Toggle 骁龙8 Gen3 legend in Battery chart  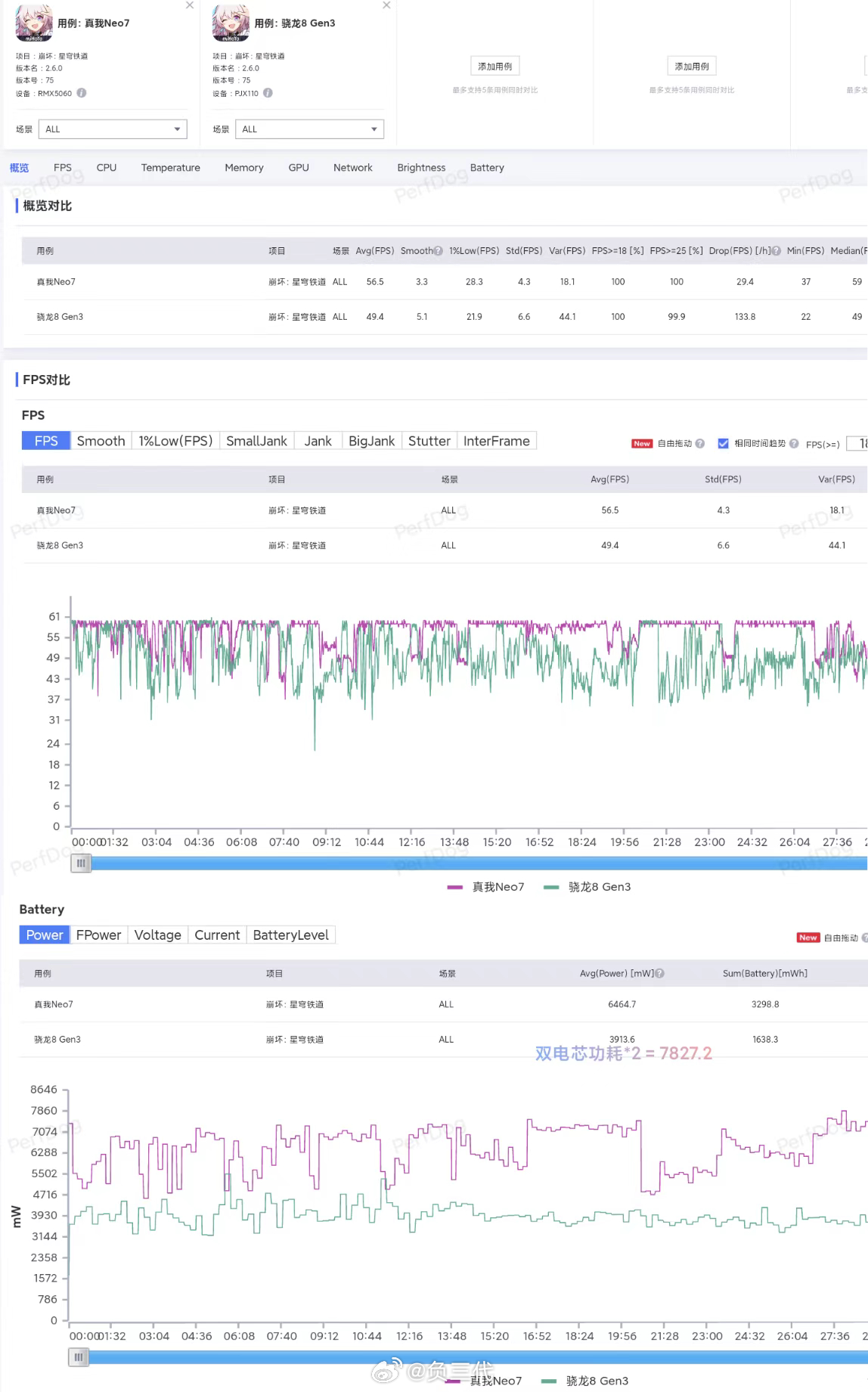(586, 1381)
